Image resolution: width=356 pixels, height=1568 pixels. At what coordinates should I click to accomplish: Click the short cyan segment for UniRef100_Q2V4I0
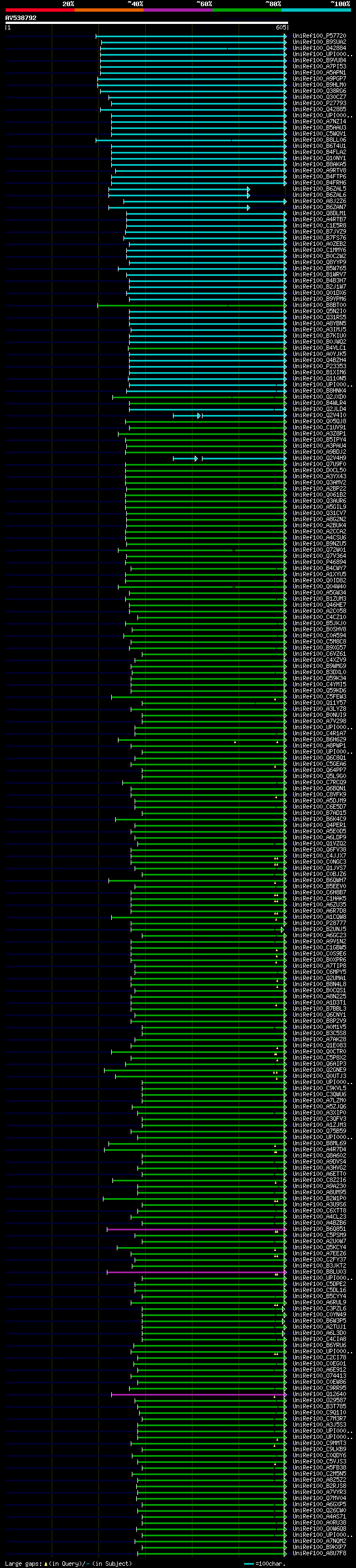tap(187, 416)
